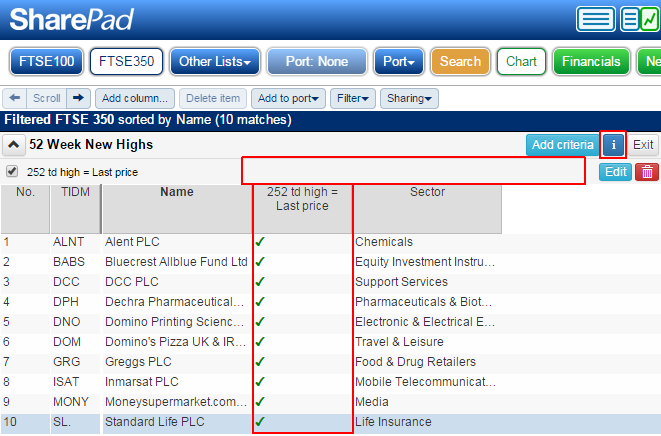Click the Travel & Leisure sector cell
661x436 pixels.
pyautogui.click(x=399, y=342)
